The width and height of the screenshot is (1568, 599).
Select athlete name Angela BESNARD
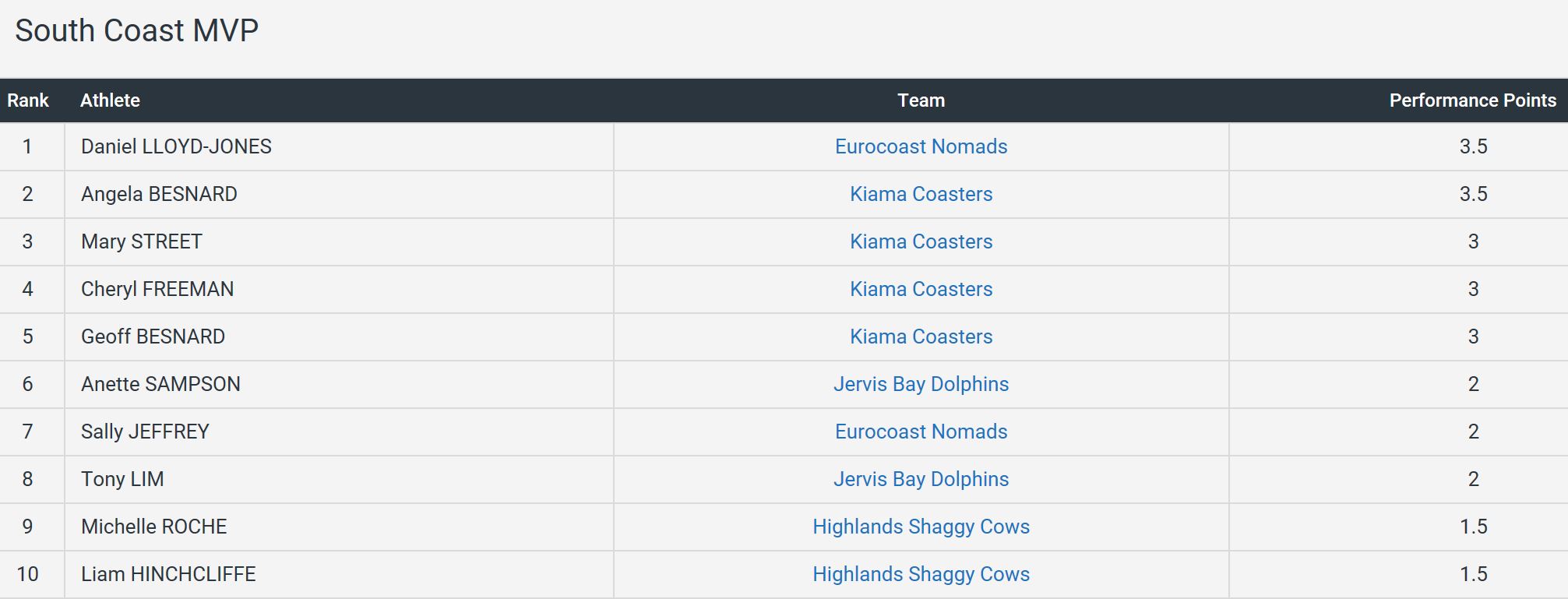pos(159,194)
